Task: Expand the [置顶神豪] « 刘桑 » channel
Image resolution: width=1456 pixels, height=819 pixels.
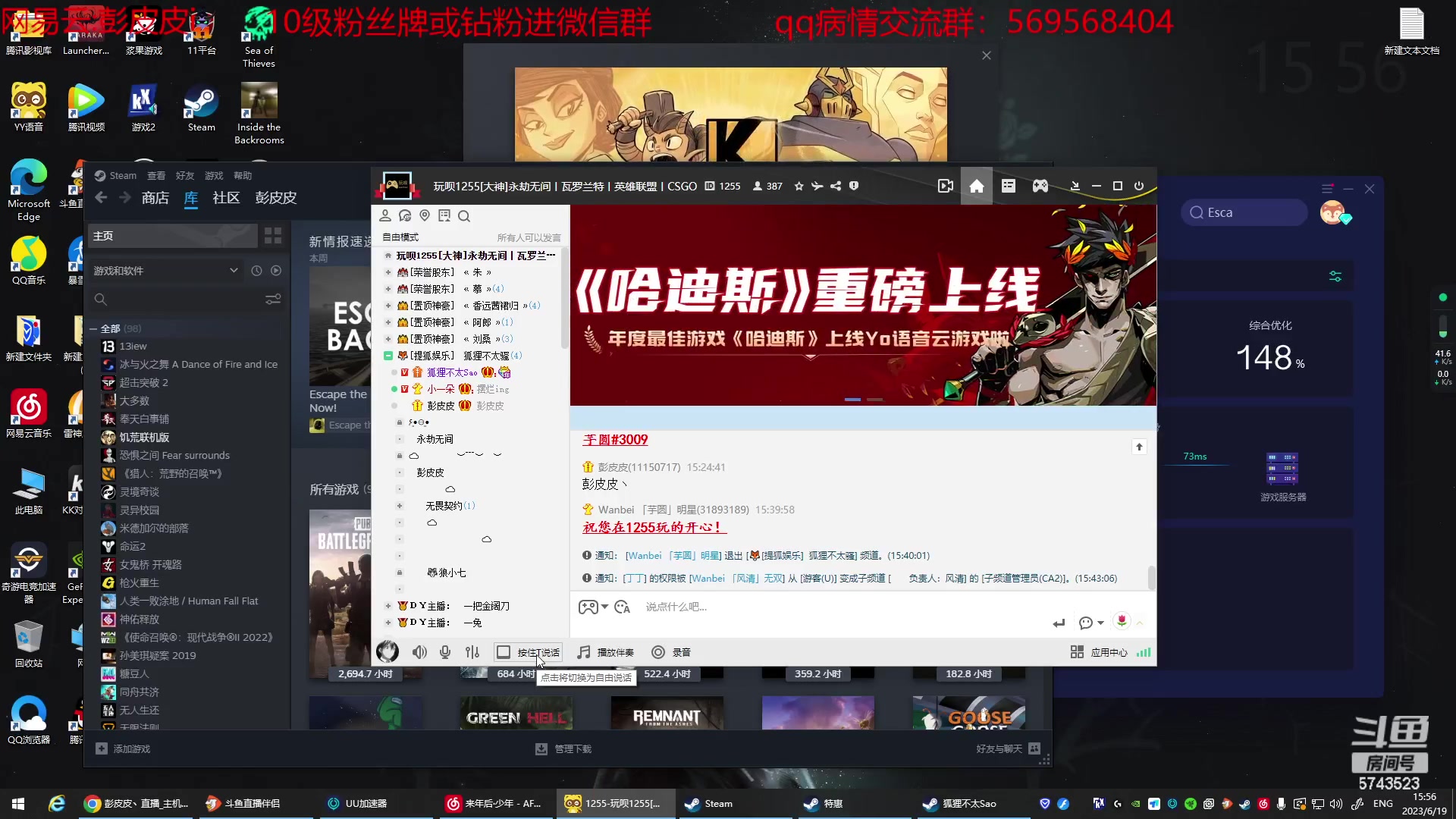Action: [x=388, y=339]
